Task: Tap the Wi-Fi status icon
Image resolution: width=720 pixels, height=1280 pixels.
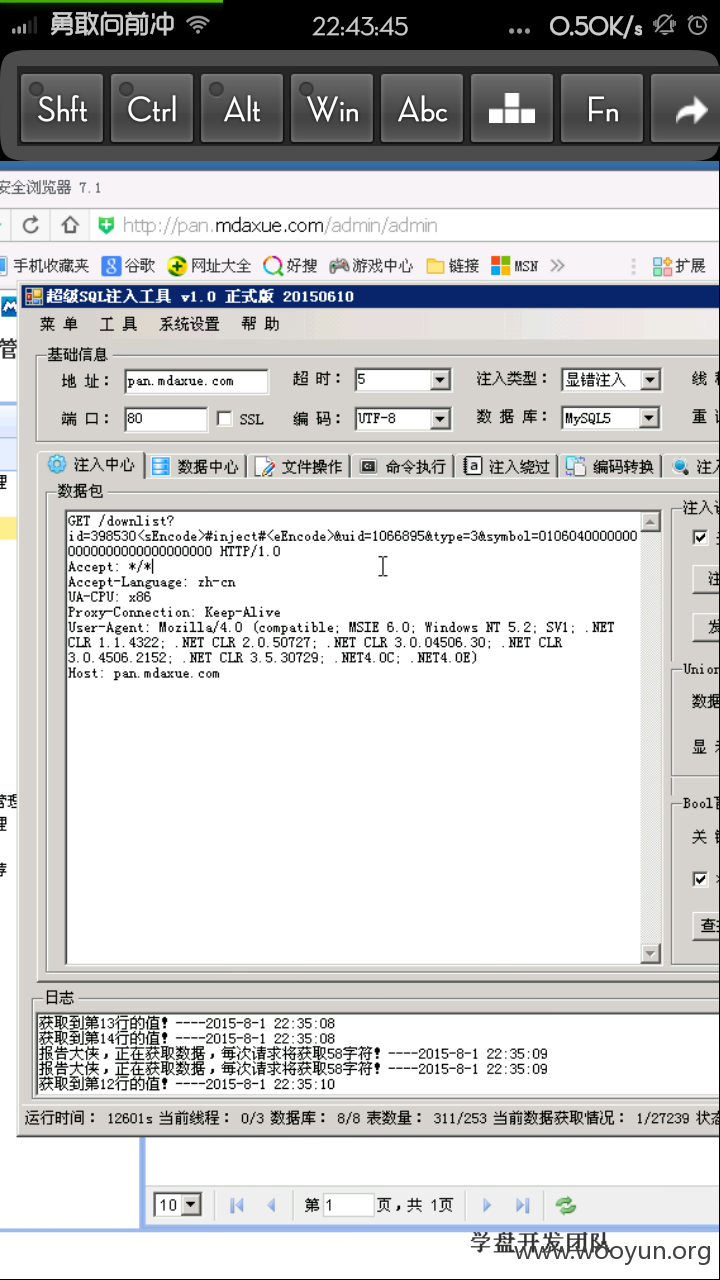Action: [199, 25]
